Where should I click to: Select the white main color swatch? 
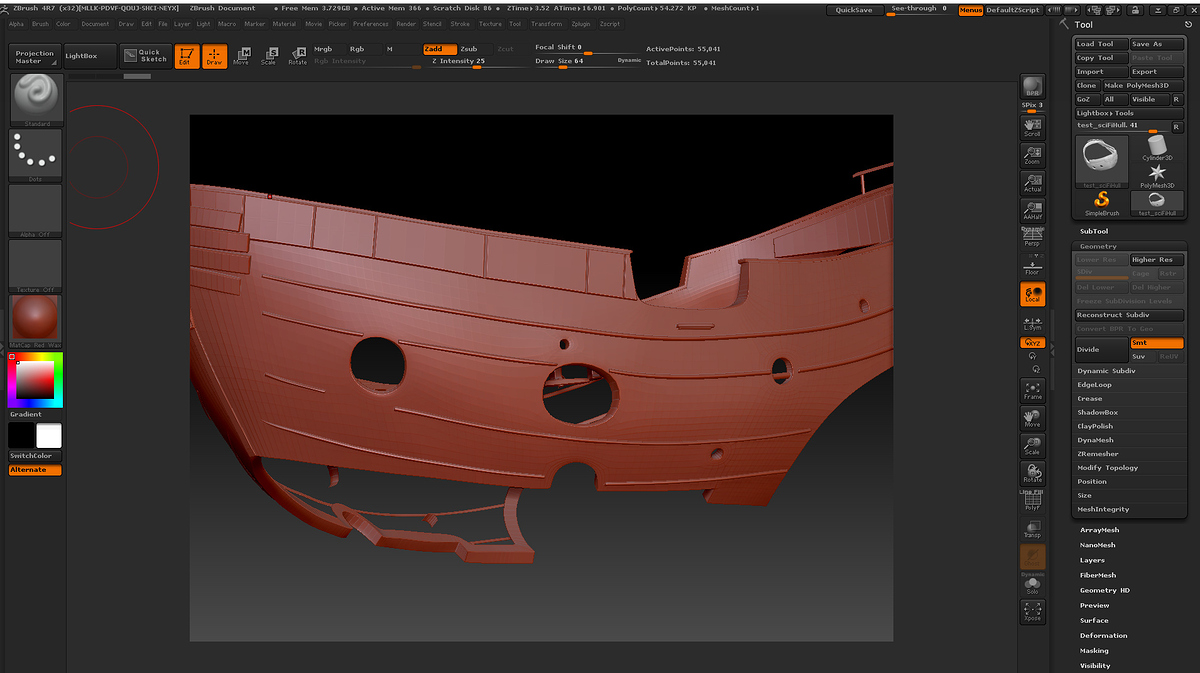pyautogui.click(x=49, y=436)
